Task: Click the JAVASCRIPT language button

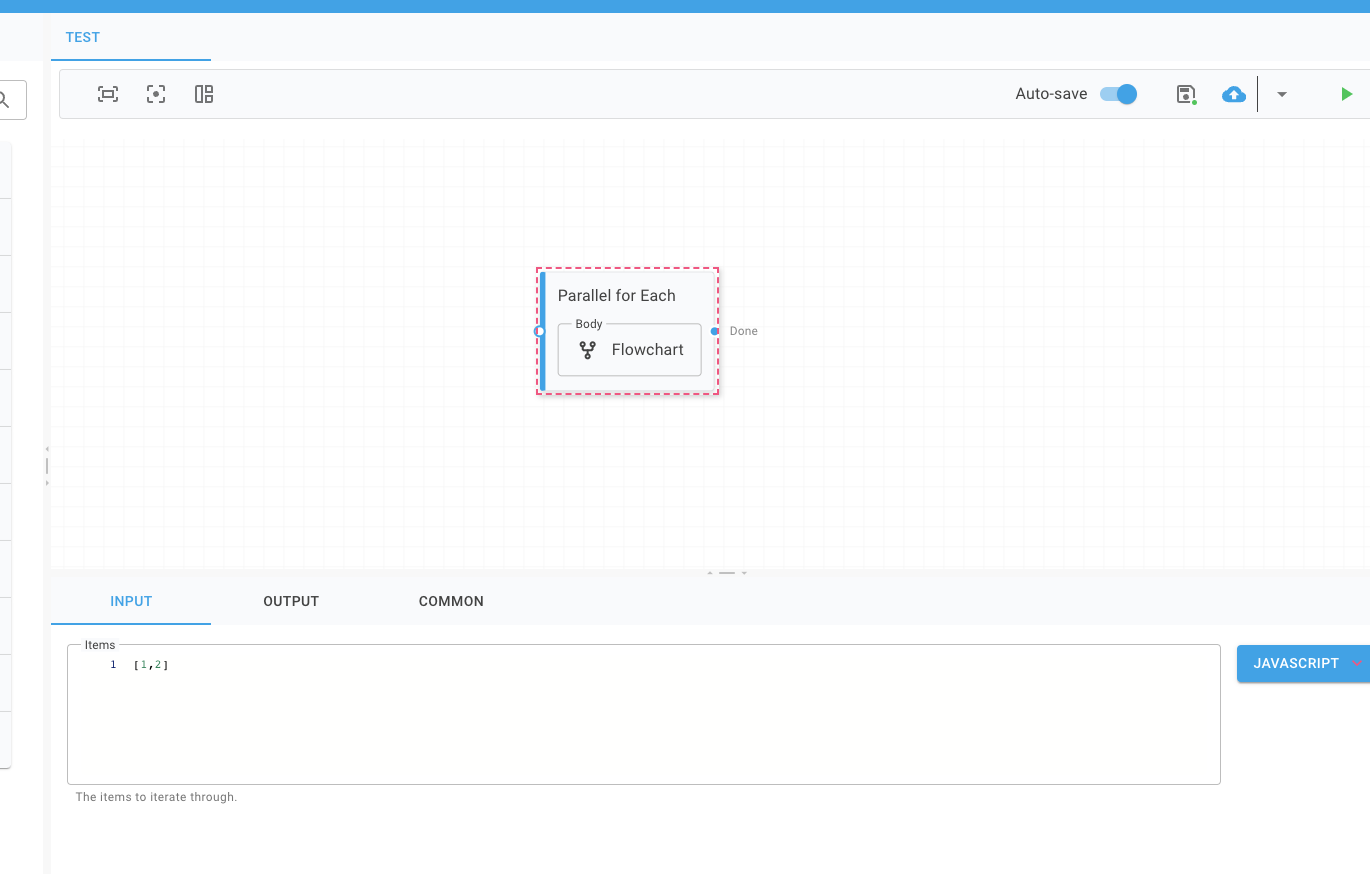Action: pyautogui.click(x=1297, y=663)
